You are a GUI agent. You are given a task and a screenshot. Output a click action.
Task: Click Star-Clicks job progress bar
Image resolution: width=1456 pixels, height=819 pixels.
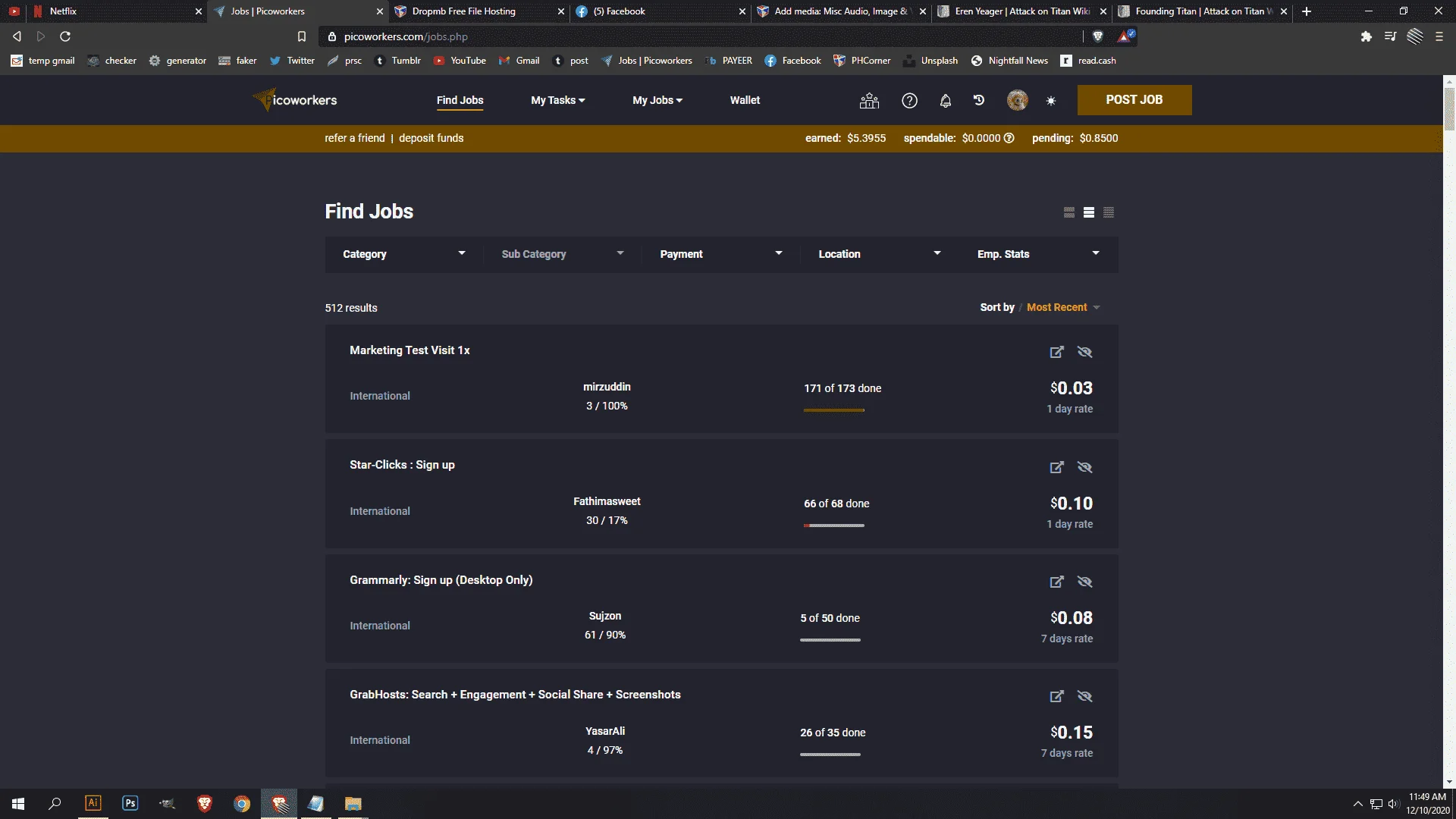coord(833,526)
